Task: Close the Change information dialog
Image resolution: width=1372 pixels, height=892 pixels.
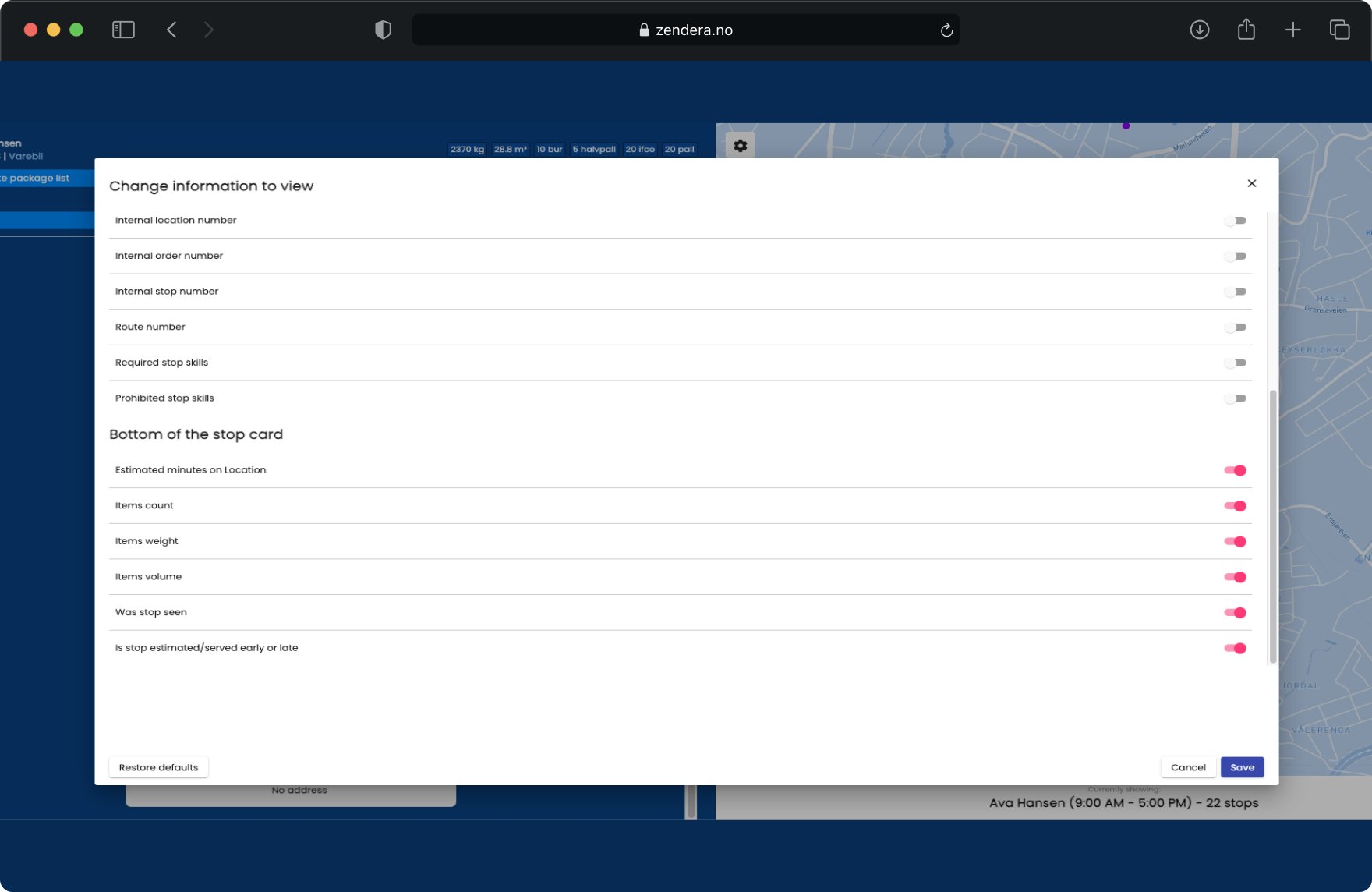Action: (1251, 183)
